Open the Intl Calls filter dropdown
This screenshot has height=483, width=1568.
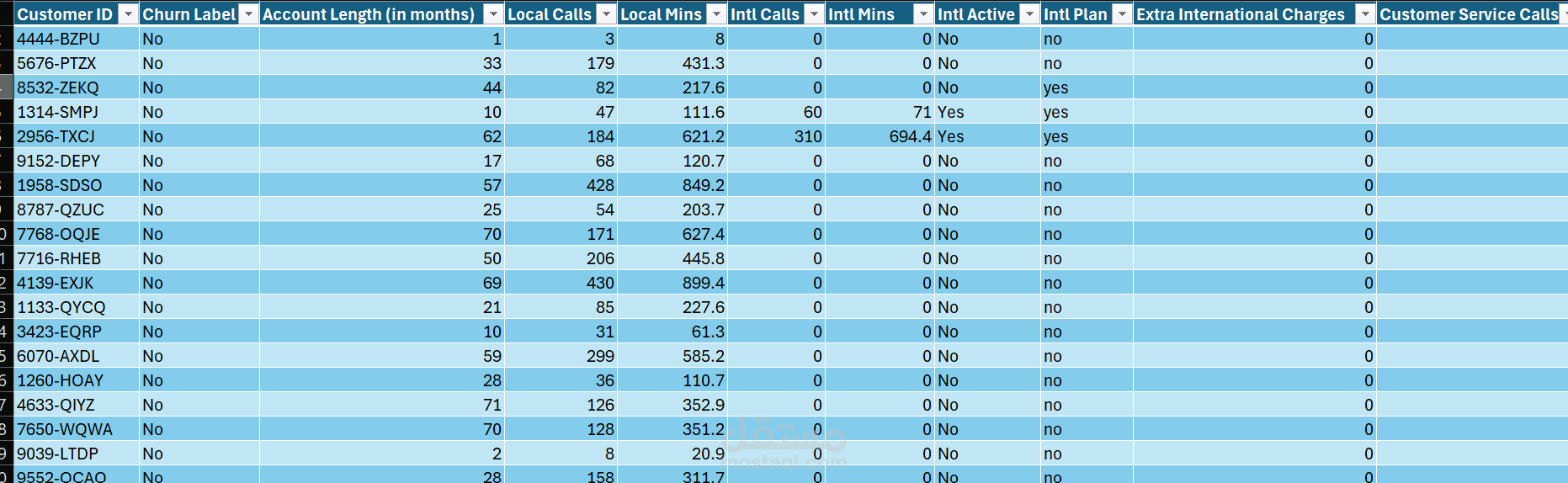(814, 14)
